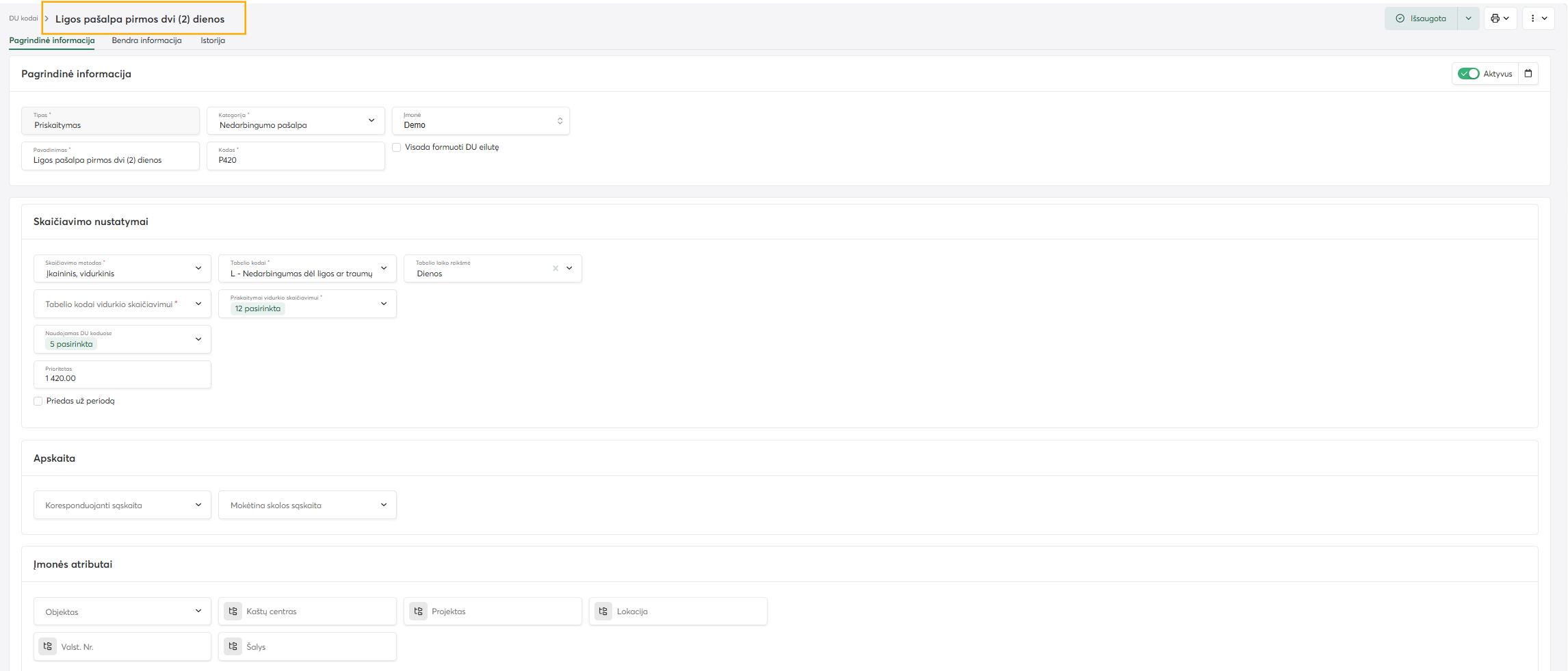
Task: Open the Koresponduojanti sąskaita dropdown
Action: click(122, 505)
